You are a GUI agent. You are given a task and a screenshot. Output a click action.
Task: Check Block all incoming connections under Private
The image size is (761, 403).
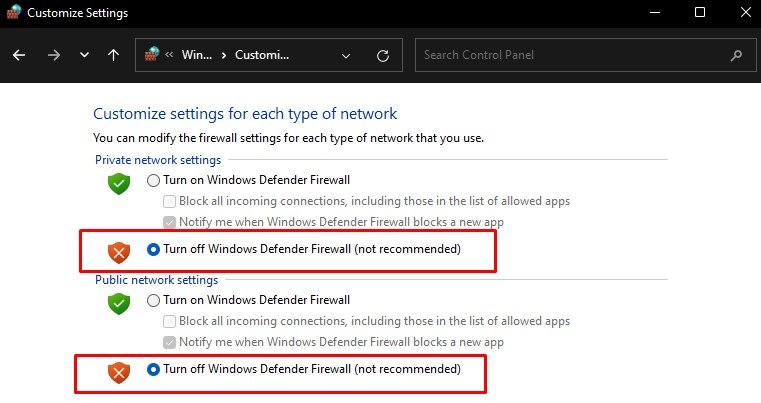pos(169,201)
